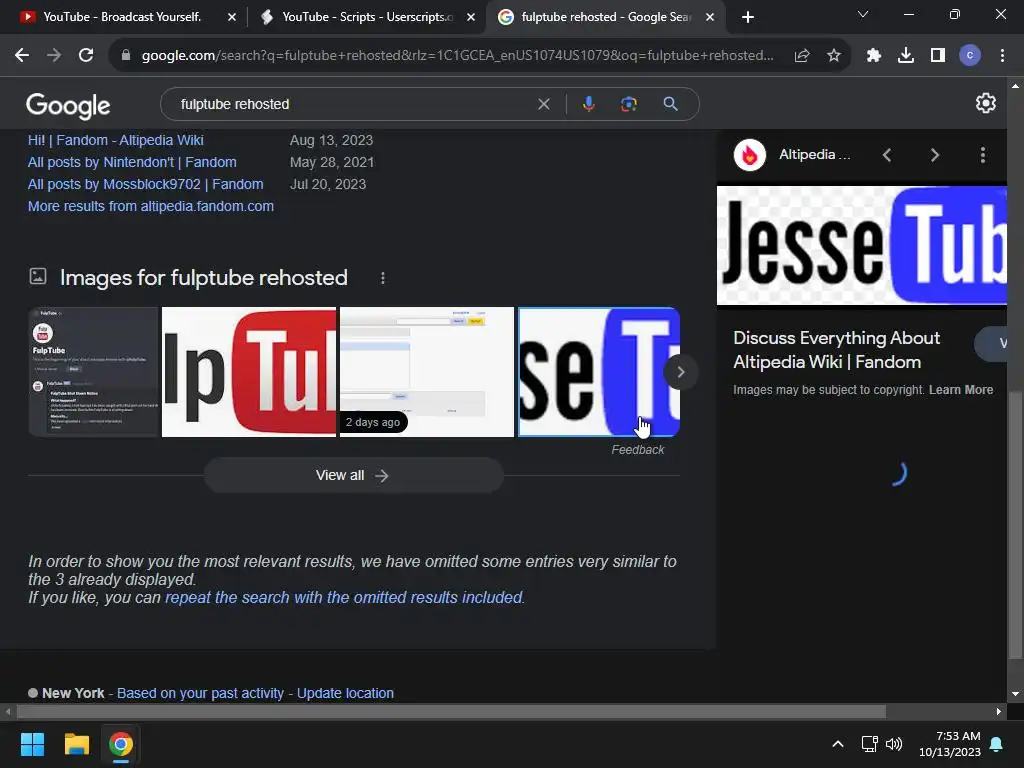This screenshot has width=1024, height=768.
Task: Close the Google Search tab
Action: 710,18
